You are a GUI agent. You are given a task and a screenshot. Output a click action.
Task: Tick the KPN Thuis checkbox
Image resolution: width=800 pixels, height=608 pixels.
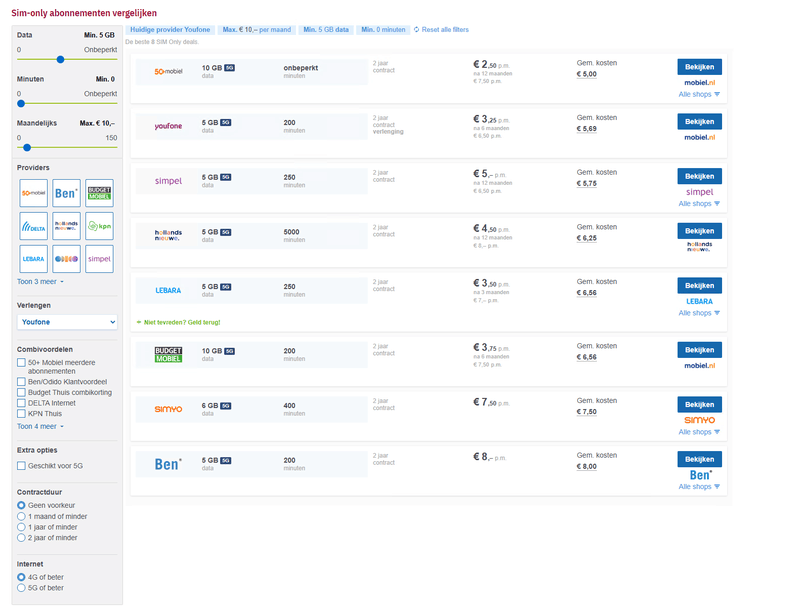point(21,414)
